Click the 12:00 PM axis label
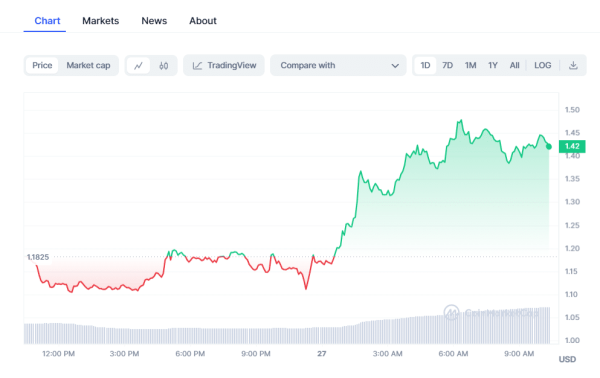Viewport: 600px width, 378px height. 59,354
